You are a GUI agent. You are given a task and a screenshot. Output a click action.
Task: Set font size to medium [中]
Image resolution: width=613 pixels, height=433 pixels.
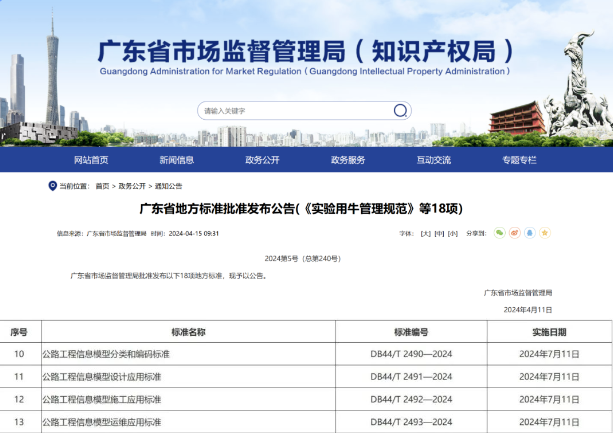tap(439, 233)
